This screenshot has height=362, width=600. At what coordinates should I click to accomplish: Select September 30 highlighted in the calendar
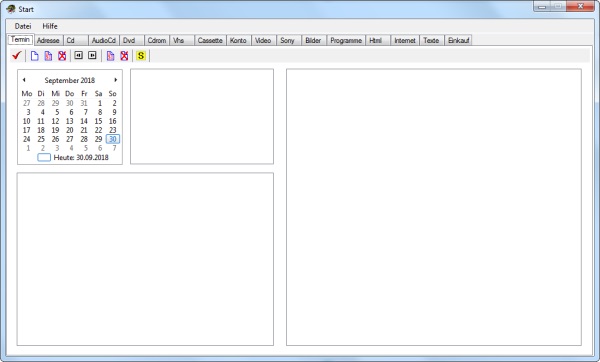coord(112,139)
